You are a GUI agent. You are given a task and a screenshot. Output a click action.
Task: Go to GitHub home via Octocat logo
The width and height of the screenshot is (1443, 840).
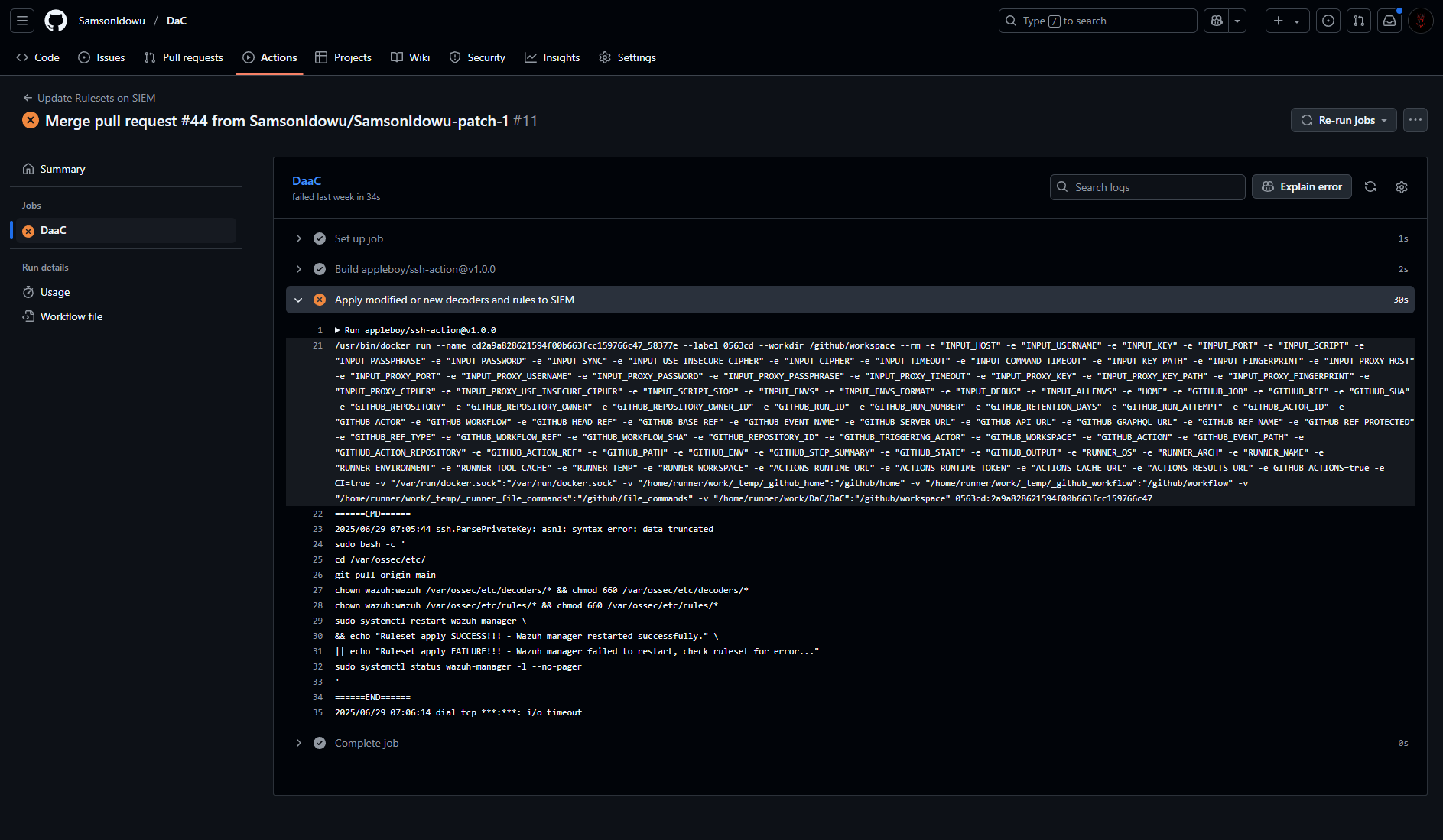click(x=56, y=21)
